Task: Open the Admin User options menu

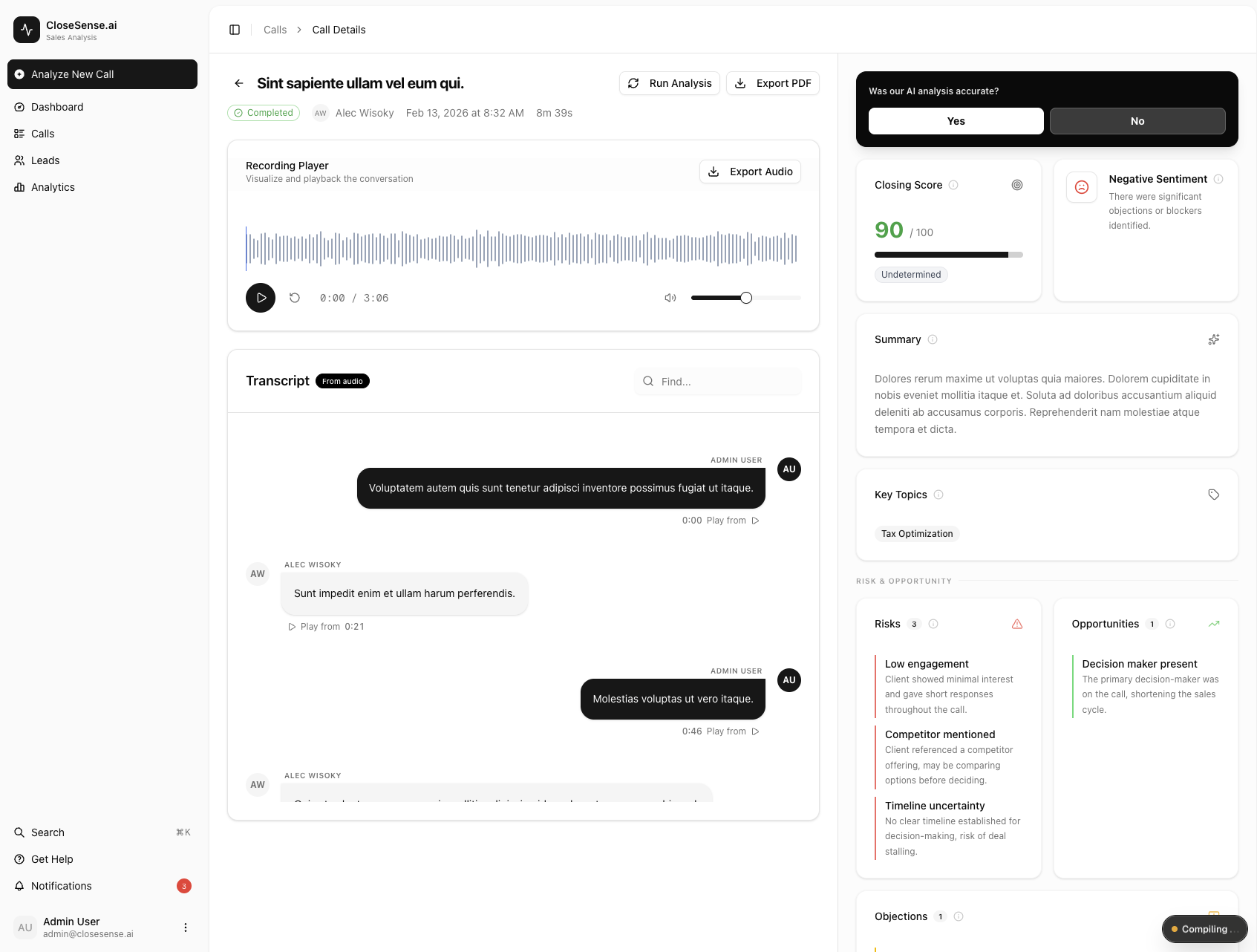Action: tap(186, 927)
